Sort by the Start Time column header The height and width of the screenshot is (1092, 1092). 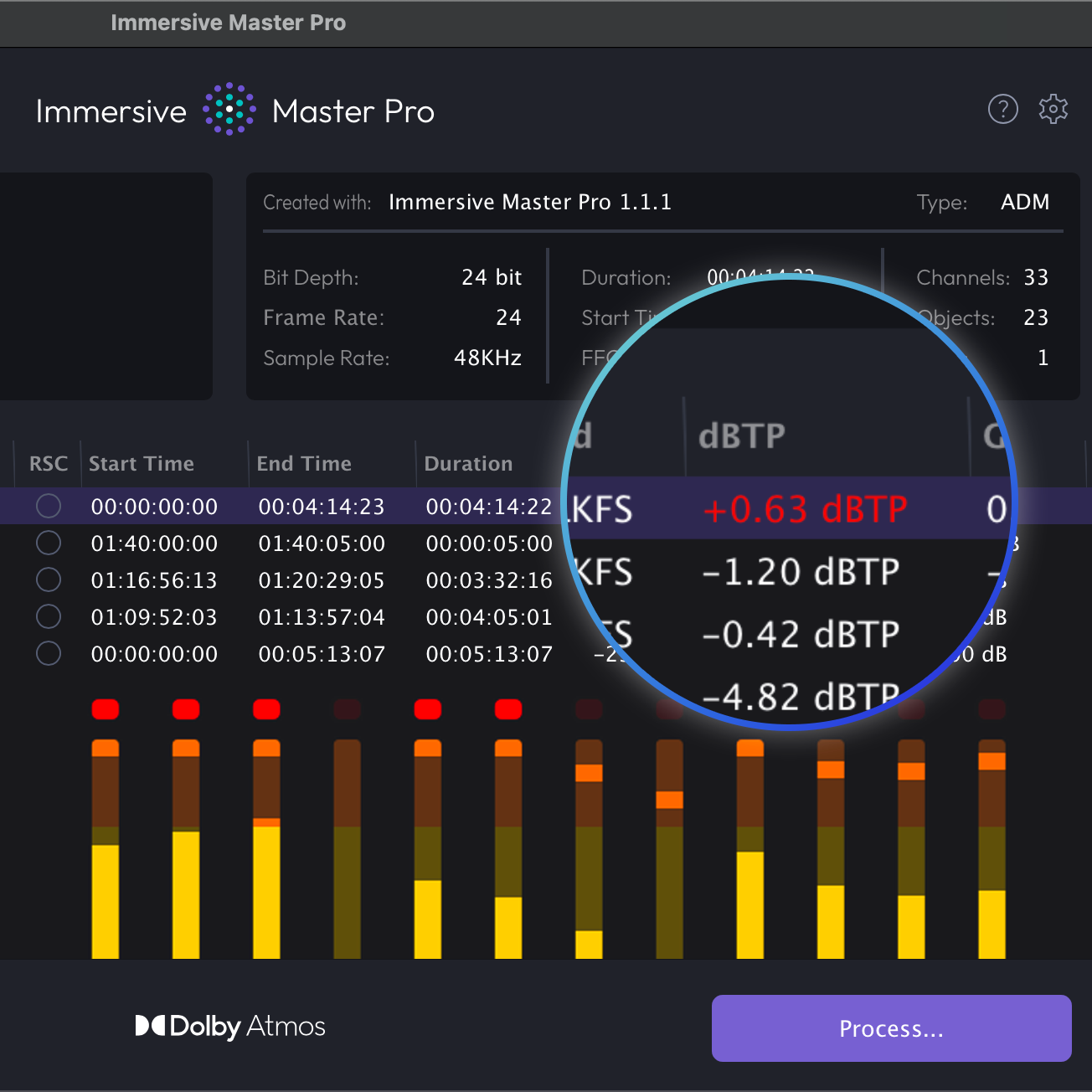[142, 464]
